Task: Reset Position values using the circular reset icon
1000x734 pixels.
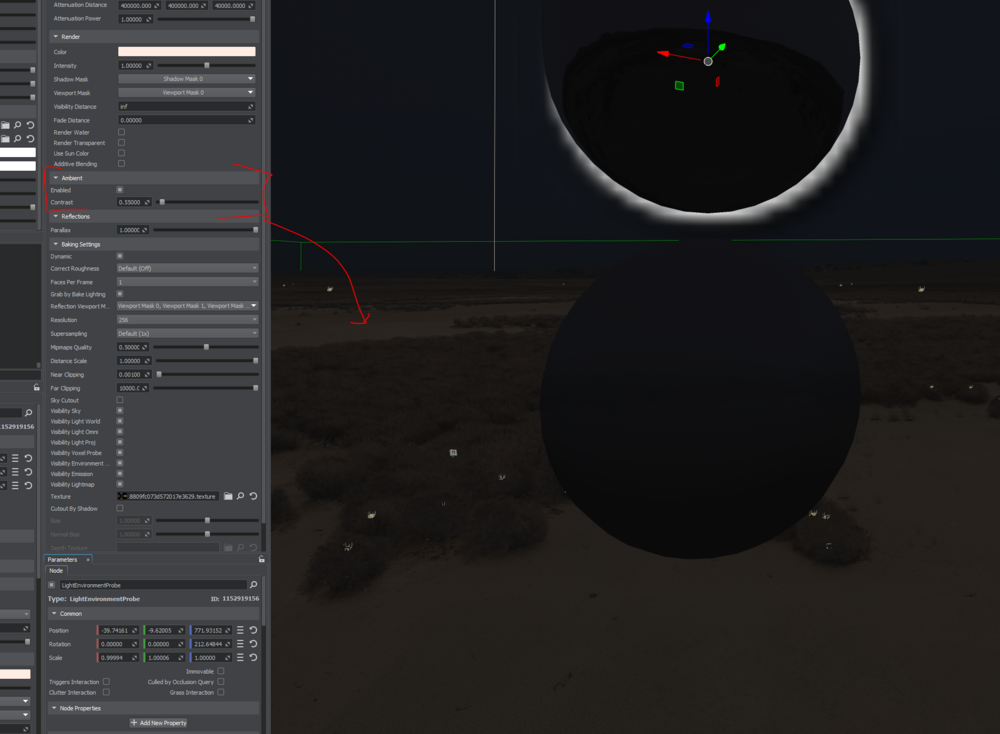Action: tap(254, 630)
